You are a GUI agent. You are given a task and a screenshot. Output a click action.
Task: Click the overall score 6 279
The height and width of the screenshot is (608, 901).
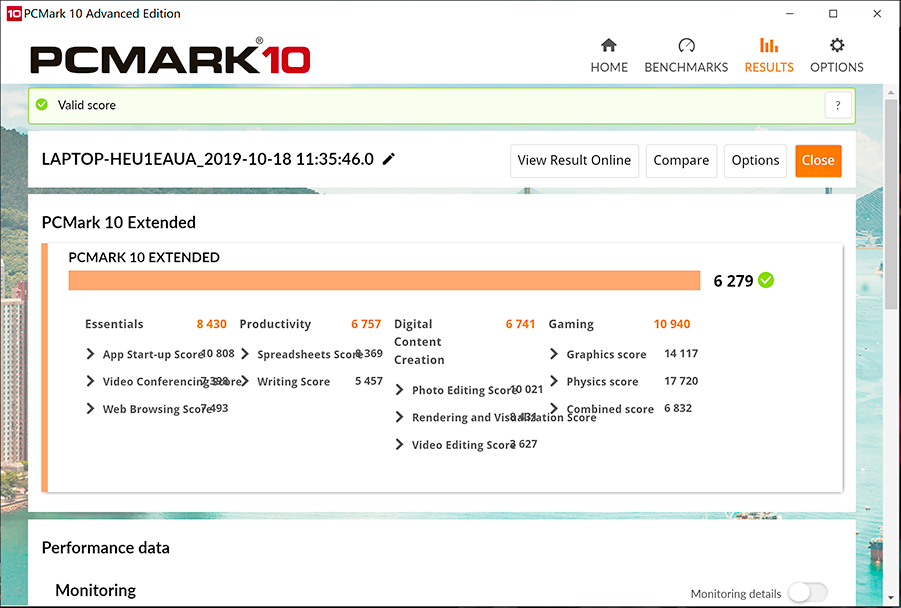(x=733, y=281)
